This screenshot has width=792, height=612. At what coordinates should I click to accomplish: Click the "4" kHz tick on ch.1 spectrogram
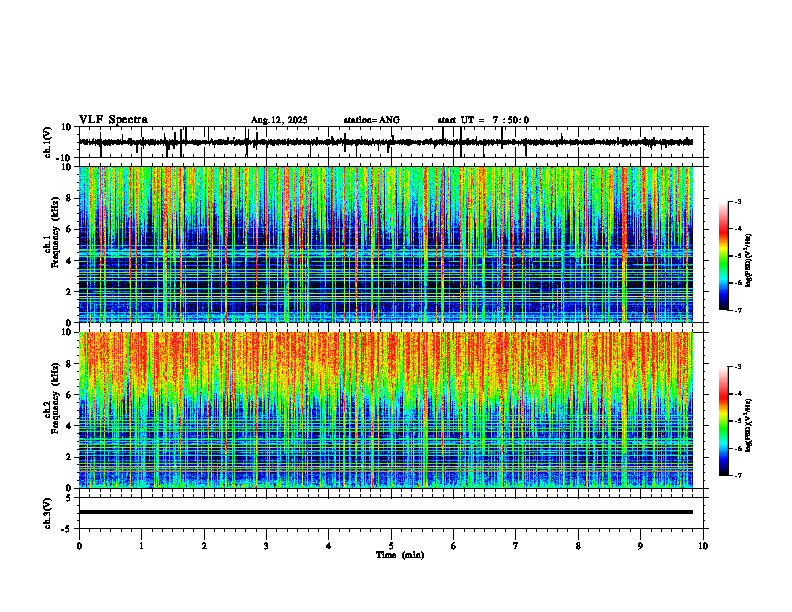point(70,261)
